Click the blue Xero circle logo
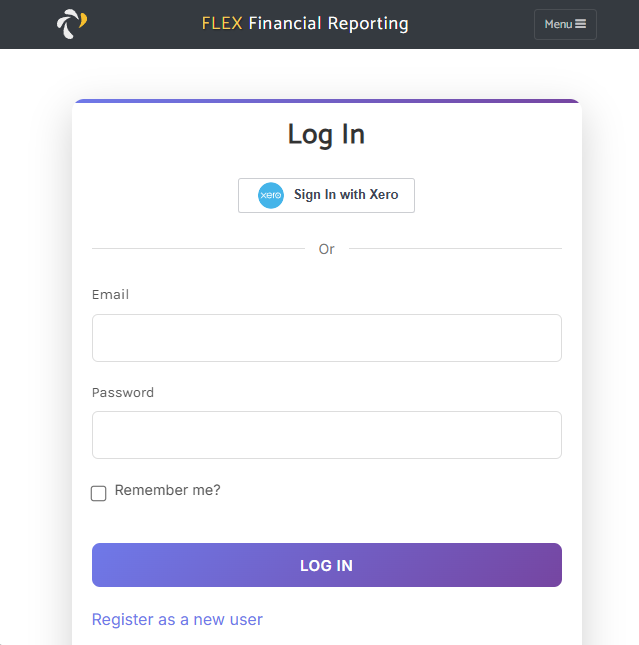The height and width of the screenshot is (645, 639). point(271,195)
